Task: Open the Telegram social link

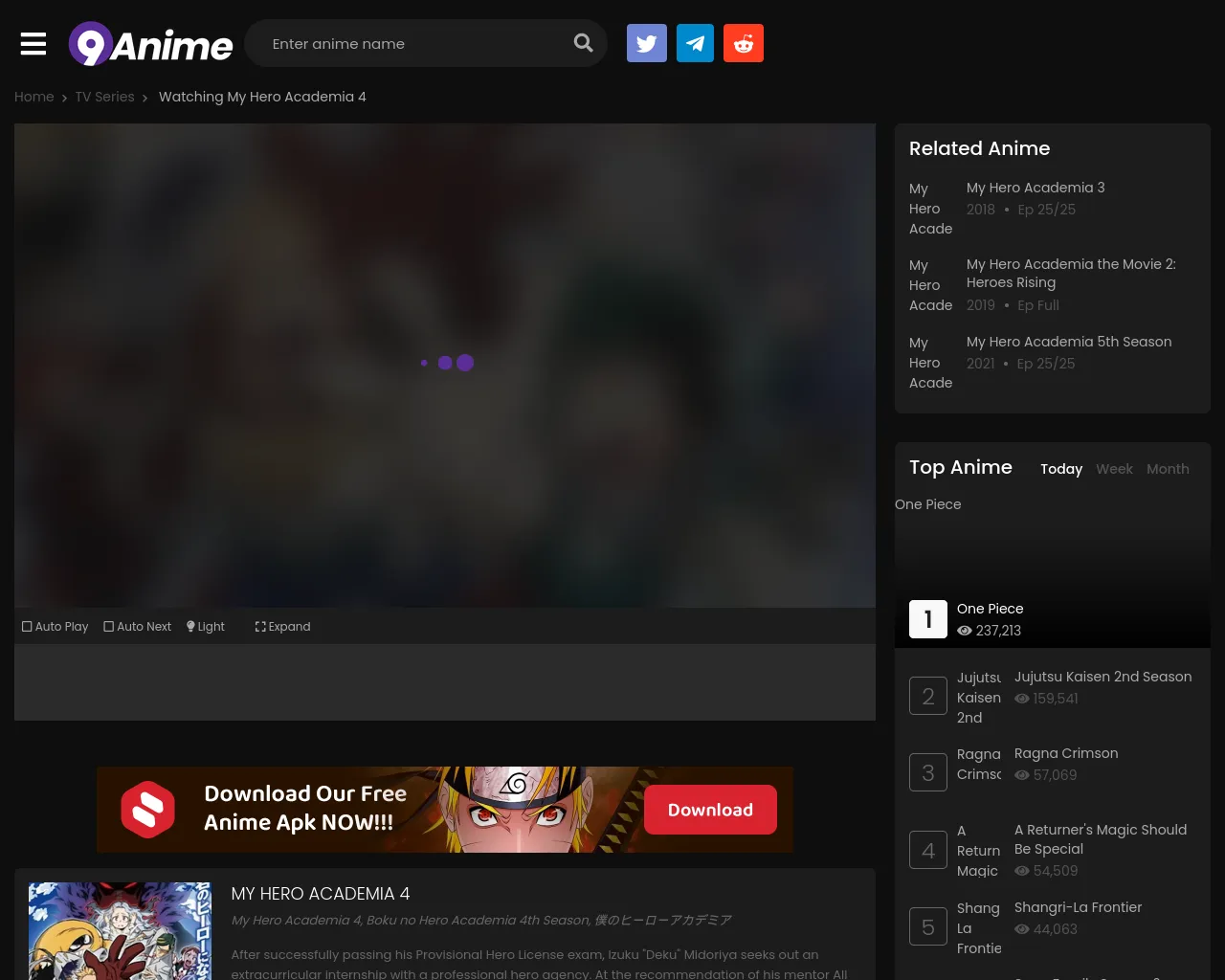Action: click(x=695, y=44)
